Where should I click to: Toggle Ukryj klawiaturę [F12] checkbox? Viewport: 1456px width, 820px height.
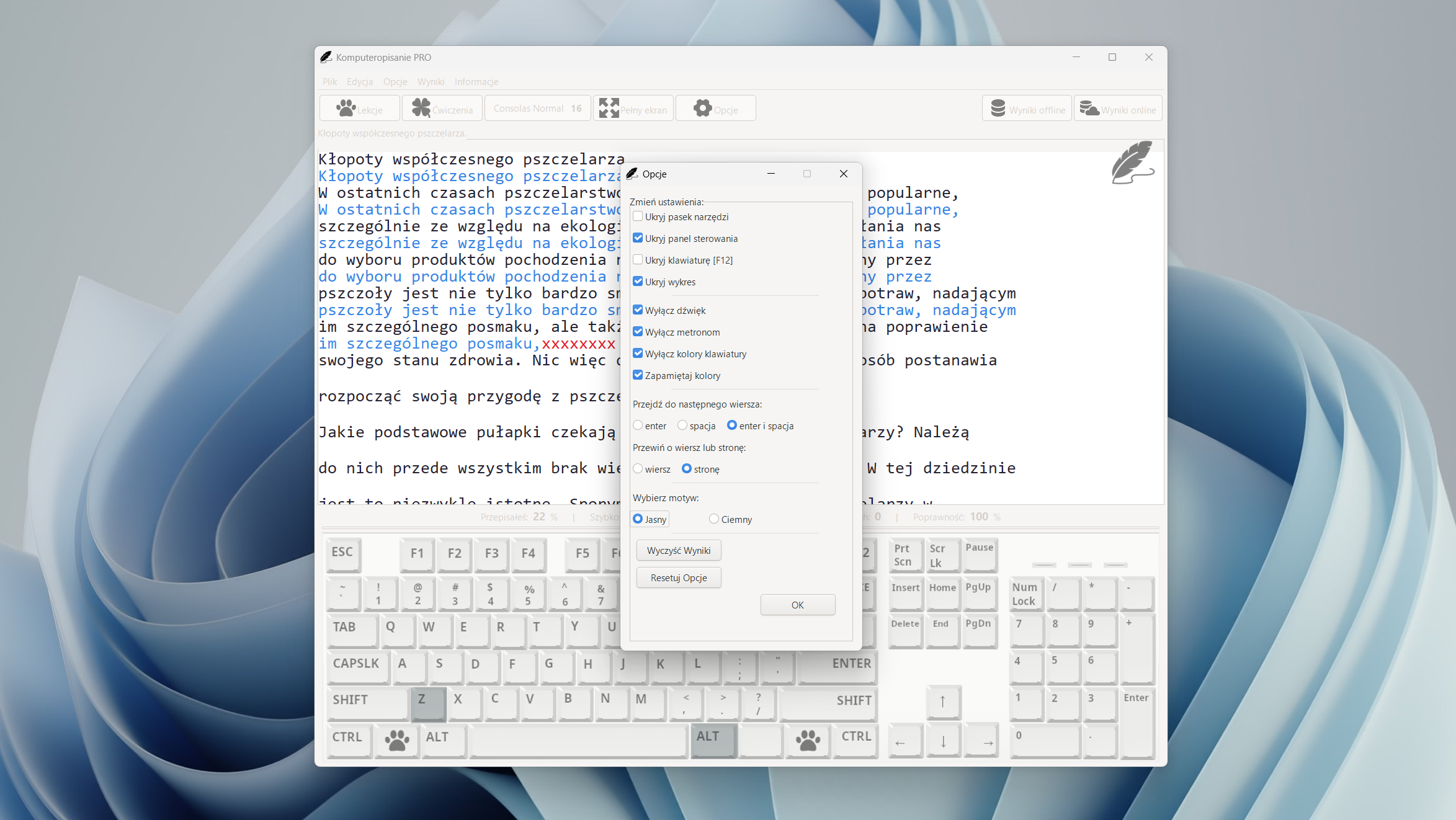tap(638, 260)
